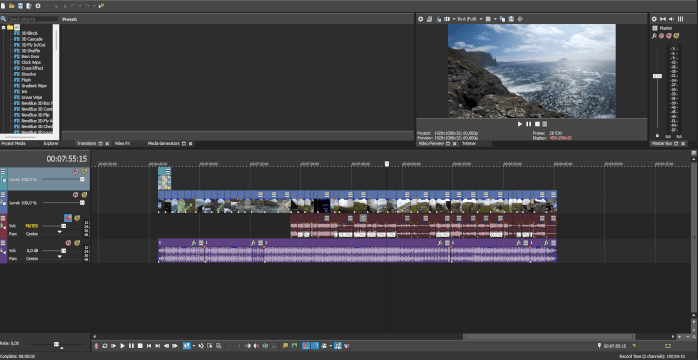Toggle Ignore Event Grouping in the timeline toolbar
This screenshot has height=360, width=698.
coord(347,346)
